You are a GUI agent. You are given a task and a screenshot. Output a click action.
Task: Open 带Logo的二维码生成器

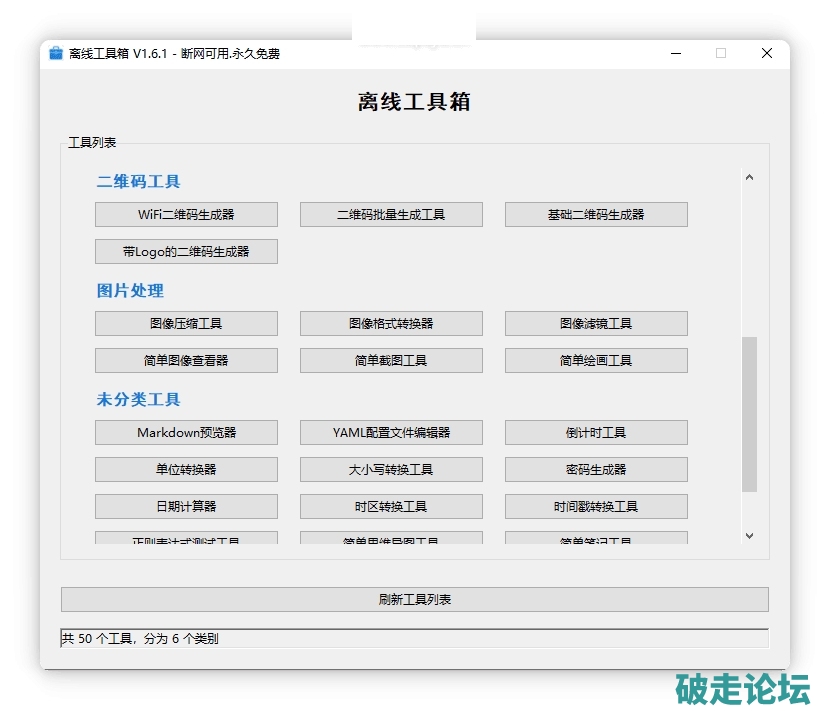(186, 252)
